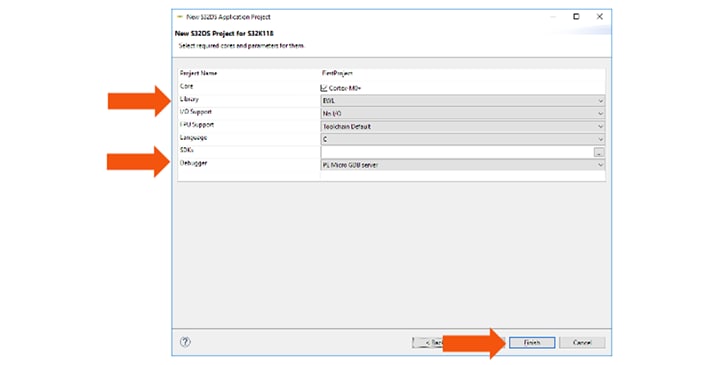Click the I/O Support label
This screenshot has width=720, height=365.
point(196,112)
